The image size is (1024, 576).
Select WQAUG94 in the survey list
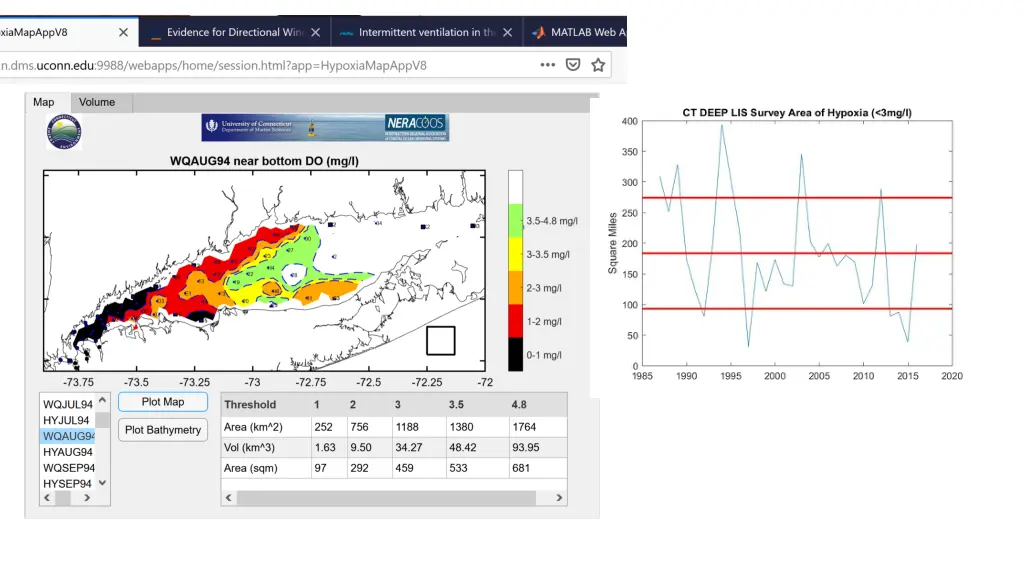pyautogui.click(x=68, y=436)
